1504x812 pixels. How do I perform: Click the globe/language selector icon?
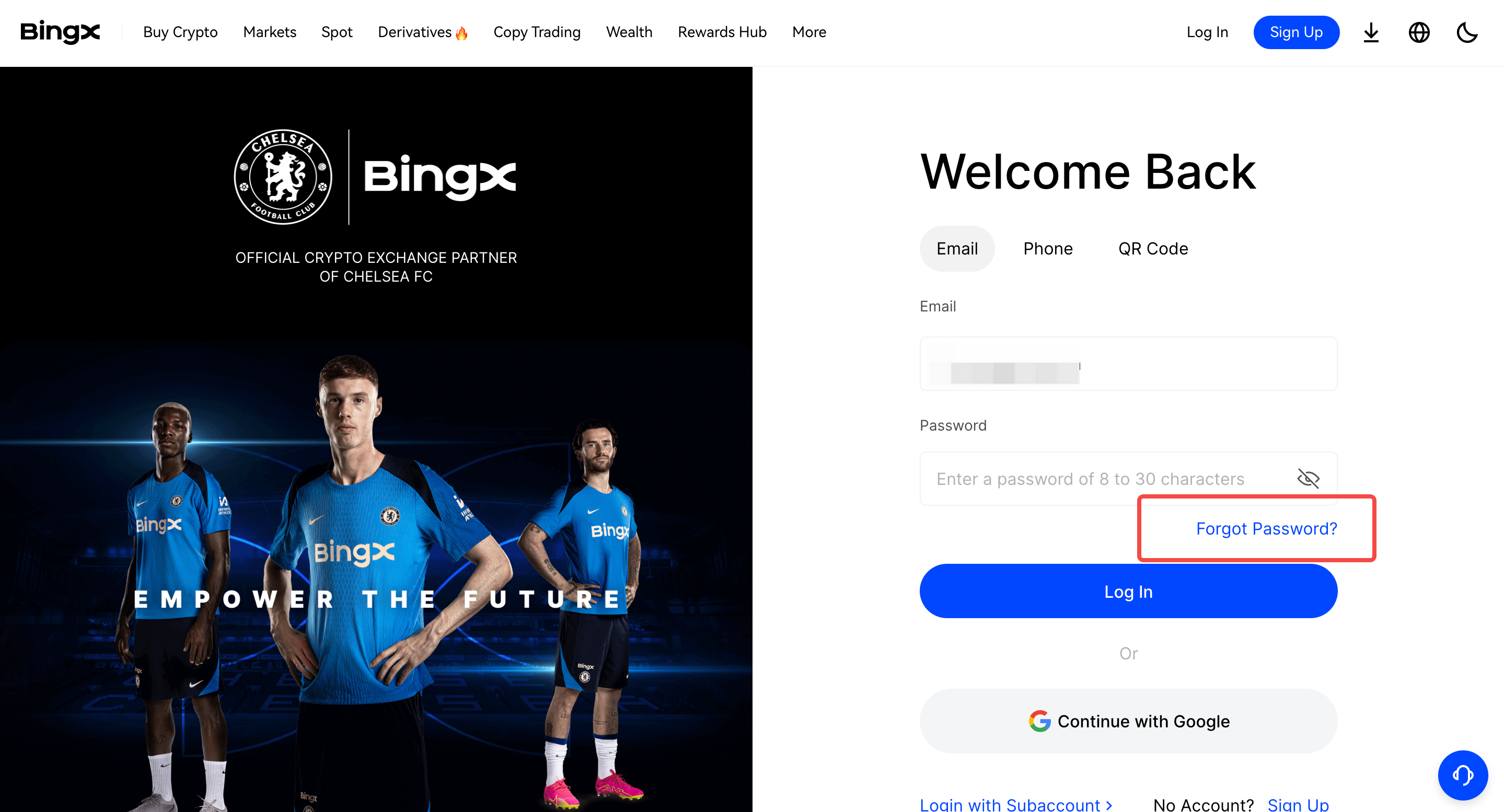tap(1418, 32)
